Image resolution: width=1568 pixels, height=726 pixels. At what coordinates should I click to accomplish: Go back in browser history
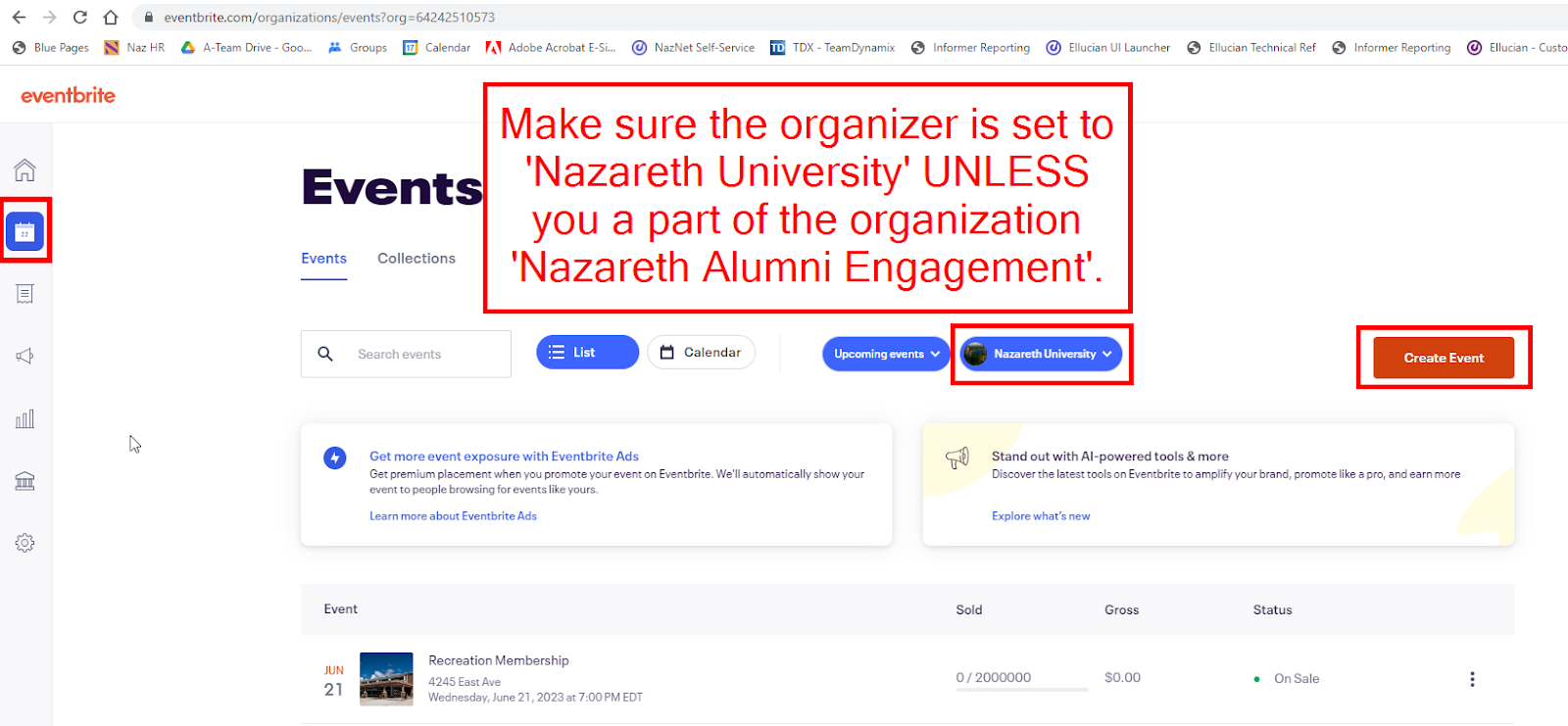pyautogui.click(x=19, y=17)
